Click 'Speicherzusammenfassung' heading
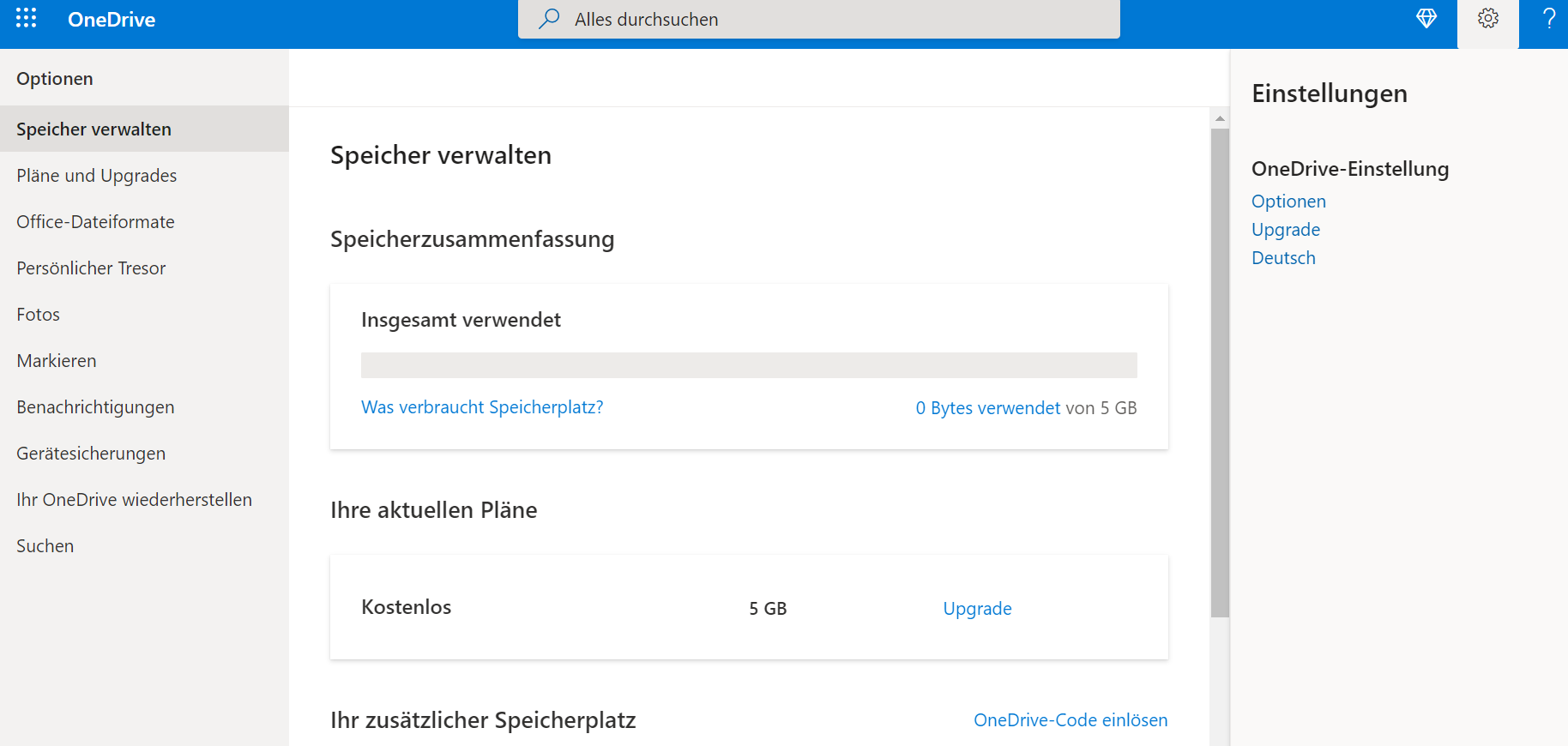The image size is (1568, 746). (473, 239)
